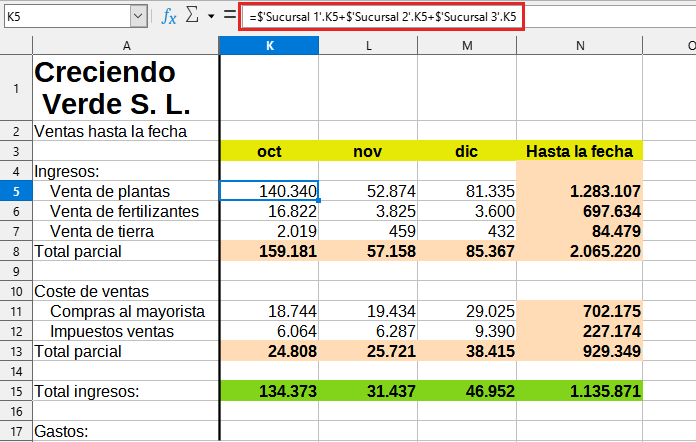Click the Total parcial label in row 8
This screenshot has height=442, width=696.
(x=126, y=251)
